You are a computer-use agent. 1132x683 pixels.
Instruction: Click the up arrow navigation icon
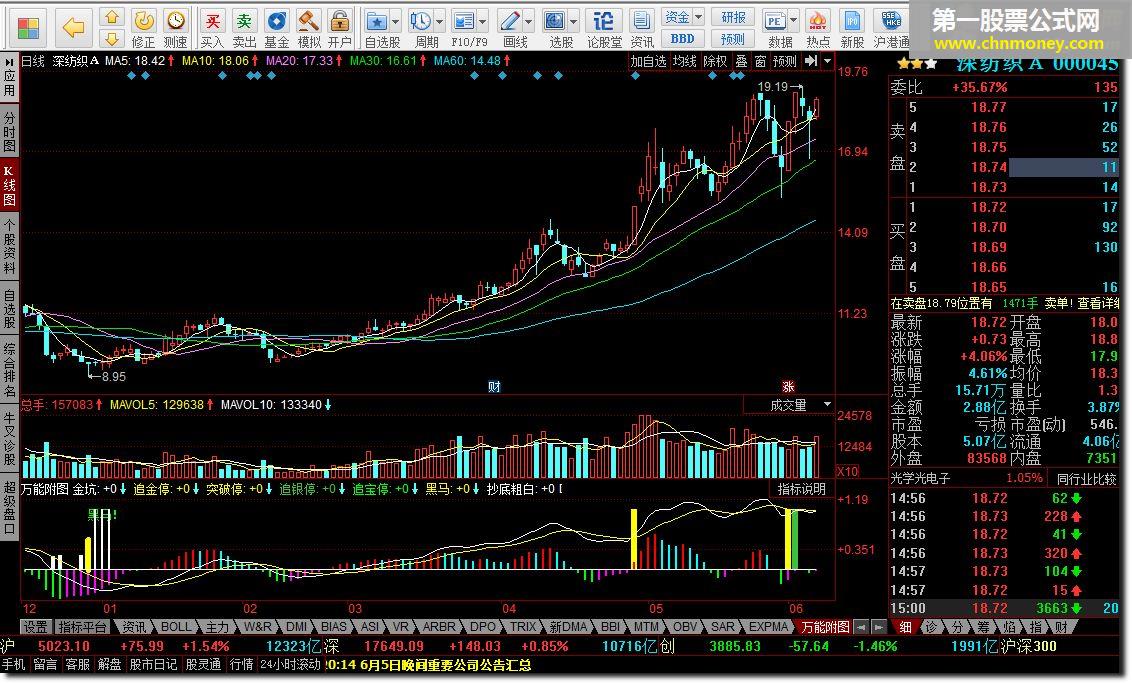(x=111, y=17)
